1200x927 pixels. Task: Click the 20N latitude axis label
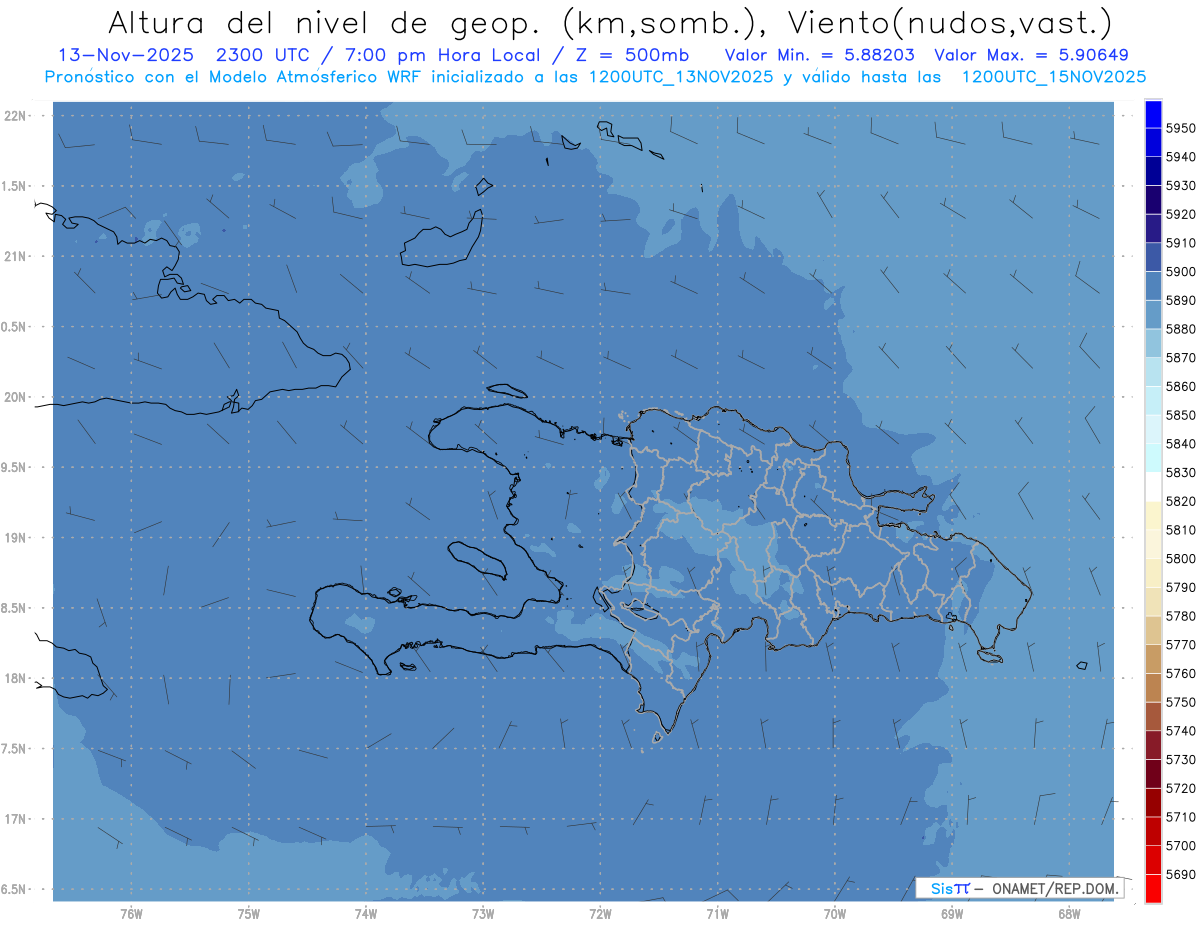click(x=15, y=397)
